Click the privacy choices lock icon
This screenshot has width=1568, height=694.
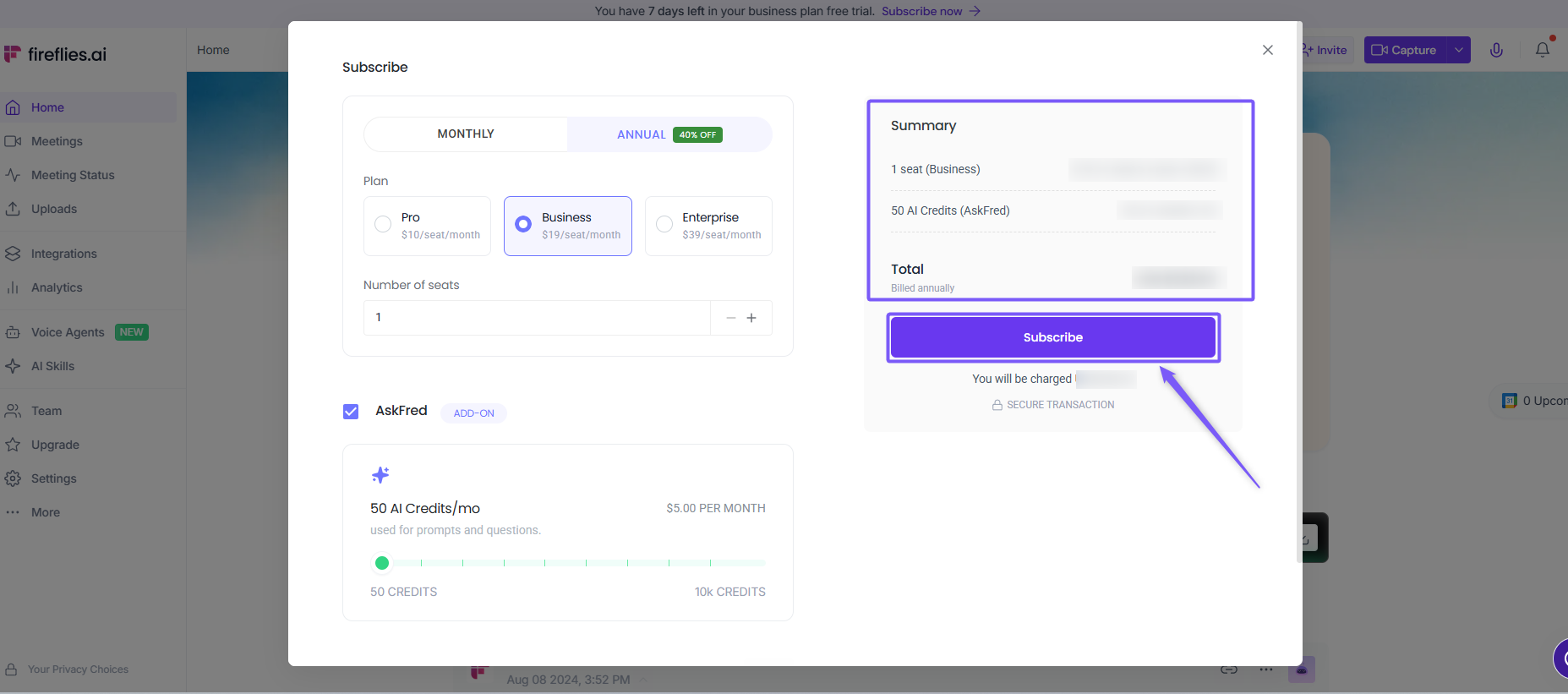click(x=11, y=669)
